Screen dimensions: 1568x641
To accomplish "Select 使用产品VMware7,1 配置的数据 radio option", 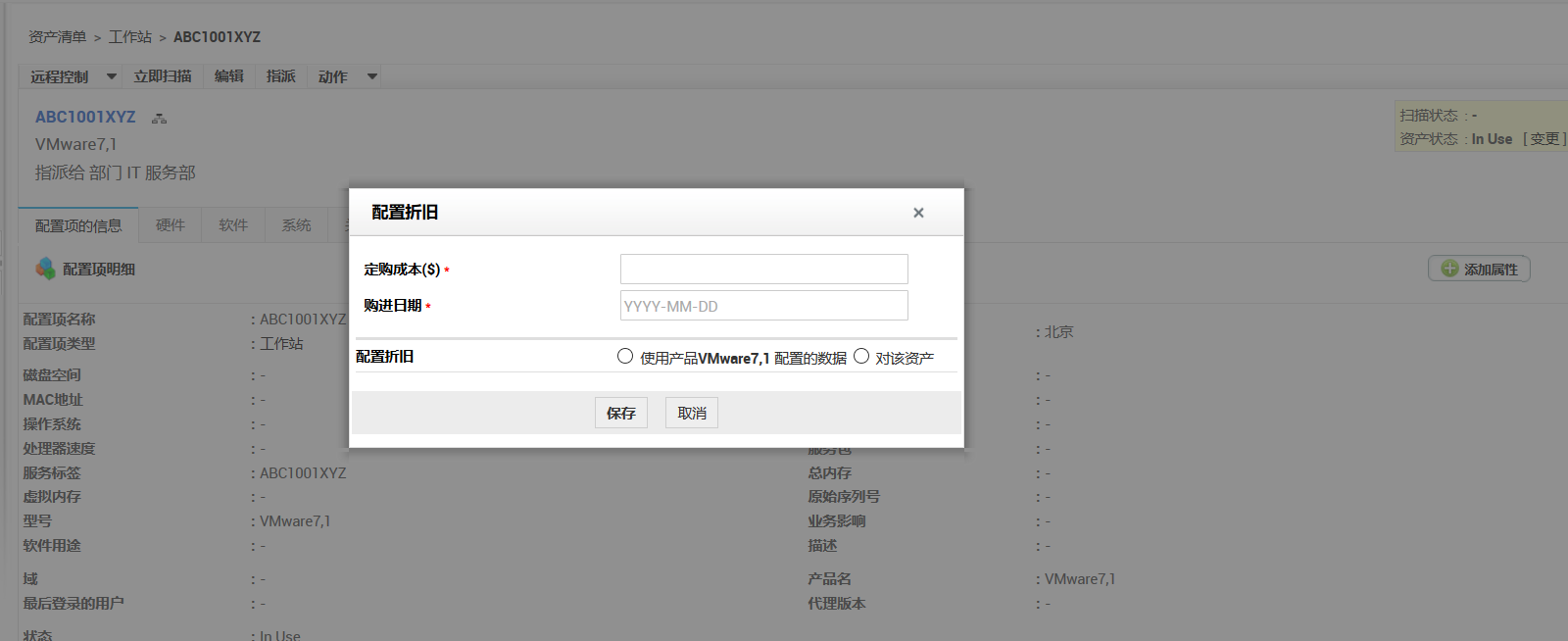I will coord(625,357).
